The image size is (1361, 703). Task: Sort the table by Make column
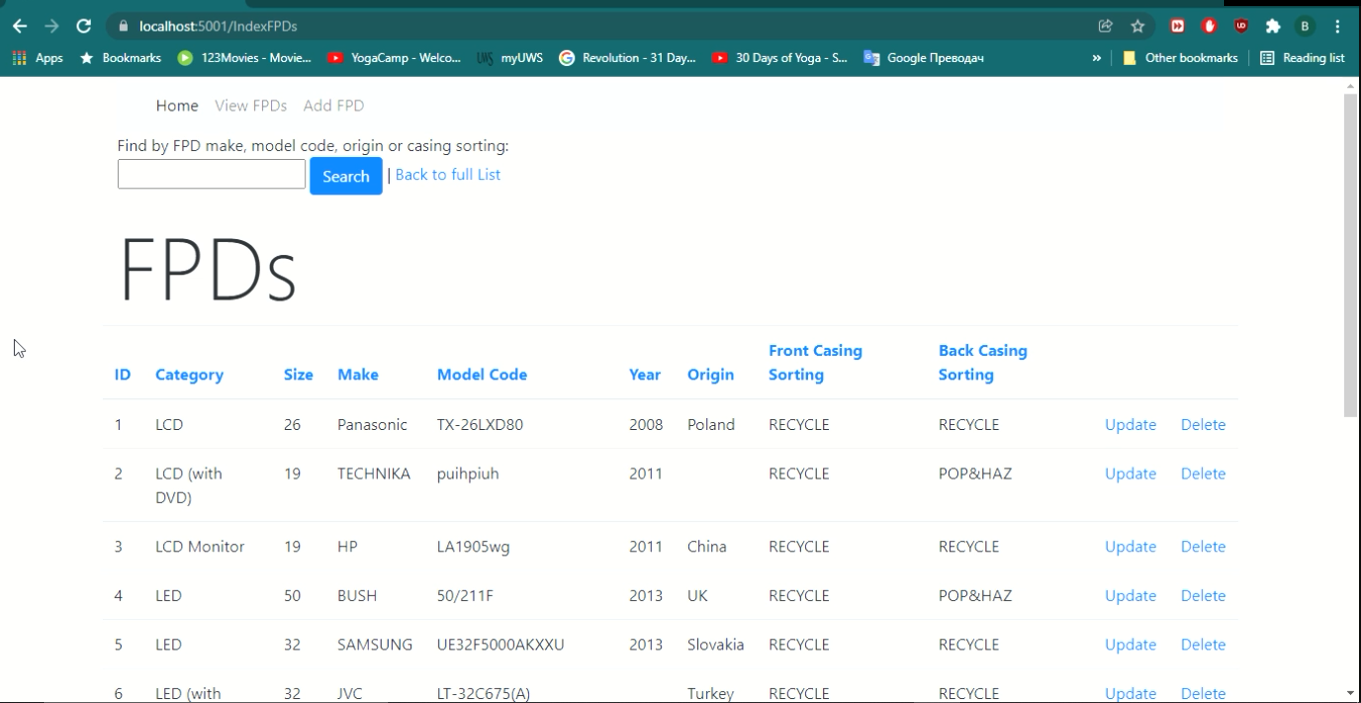[x=357, y=375]
